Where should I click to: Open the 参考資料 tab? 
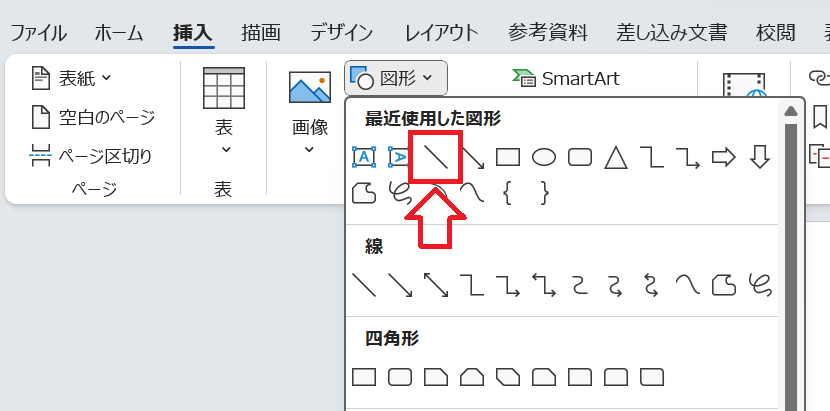[547, 33]
